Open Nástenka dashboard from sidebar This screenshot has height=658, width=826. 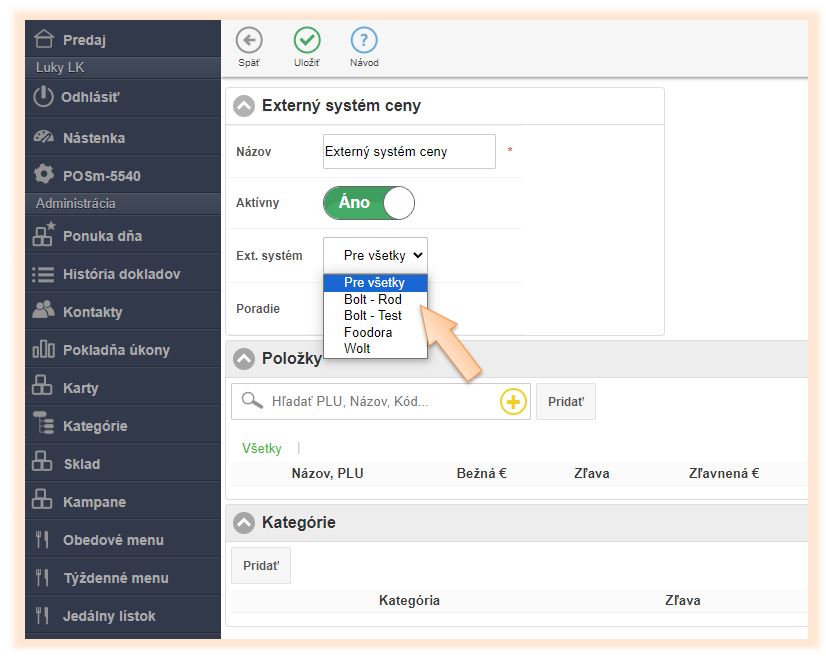pos(93,138)
